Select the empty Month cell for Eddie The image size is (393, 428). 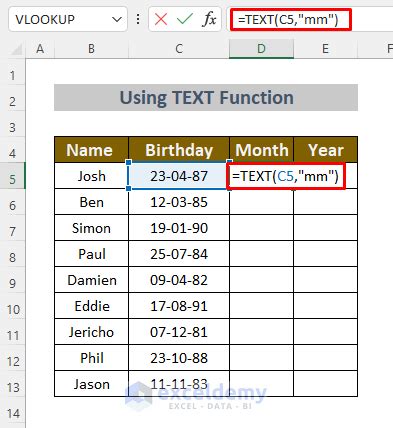pos(261,306)
